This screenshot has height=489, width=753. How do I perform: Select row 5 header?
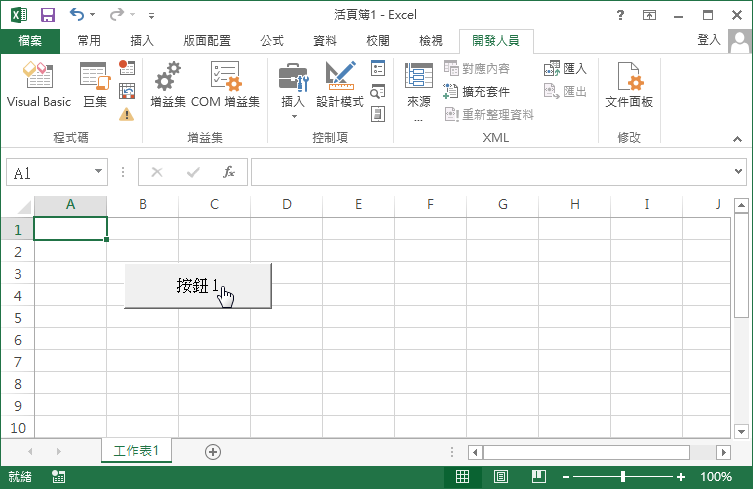[x=18, y=318]
